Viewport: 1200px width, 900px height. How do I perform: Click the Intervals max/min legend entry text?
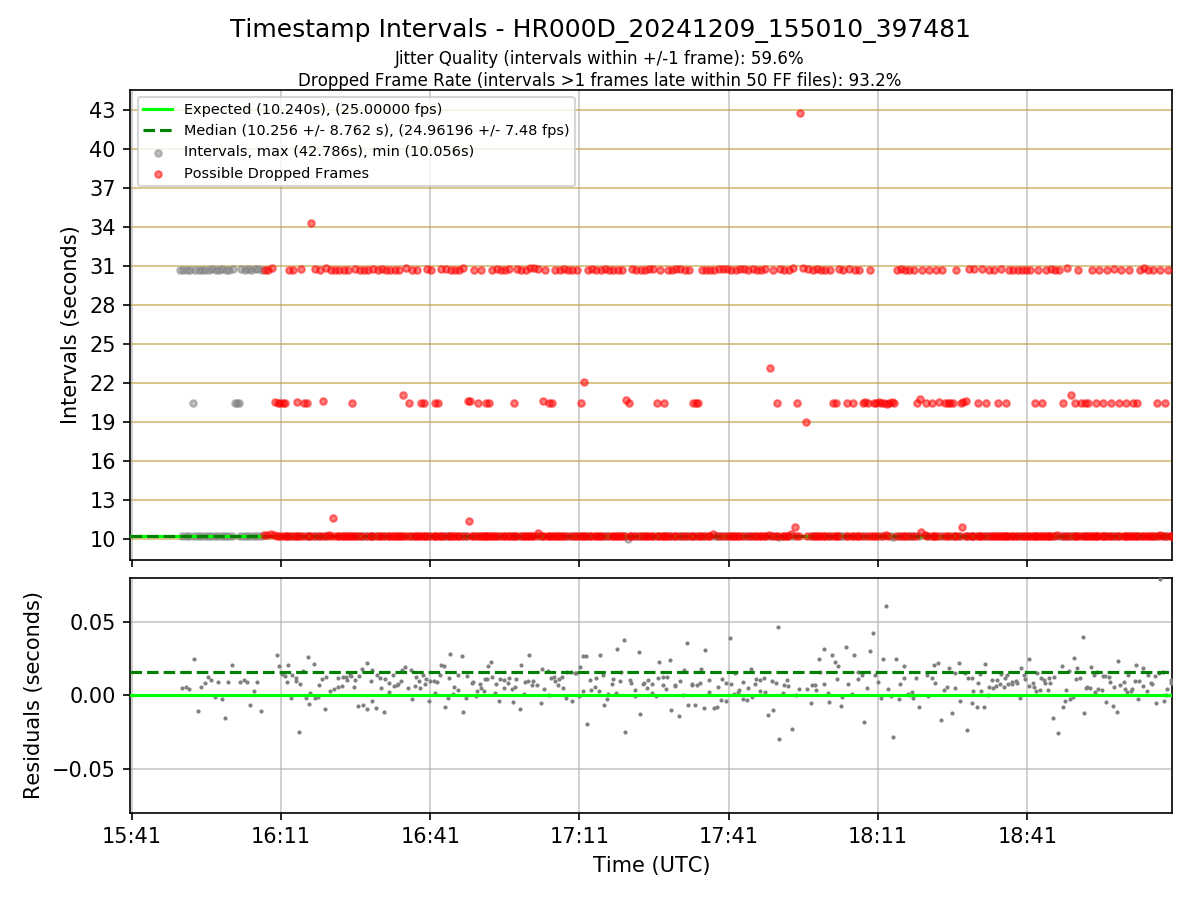(x=329, y=151)
